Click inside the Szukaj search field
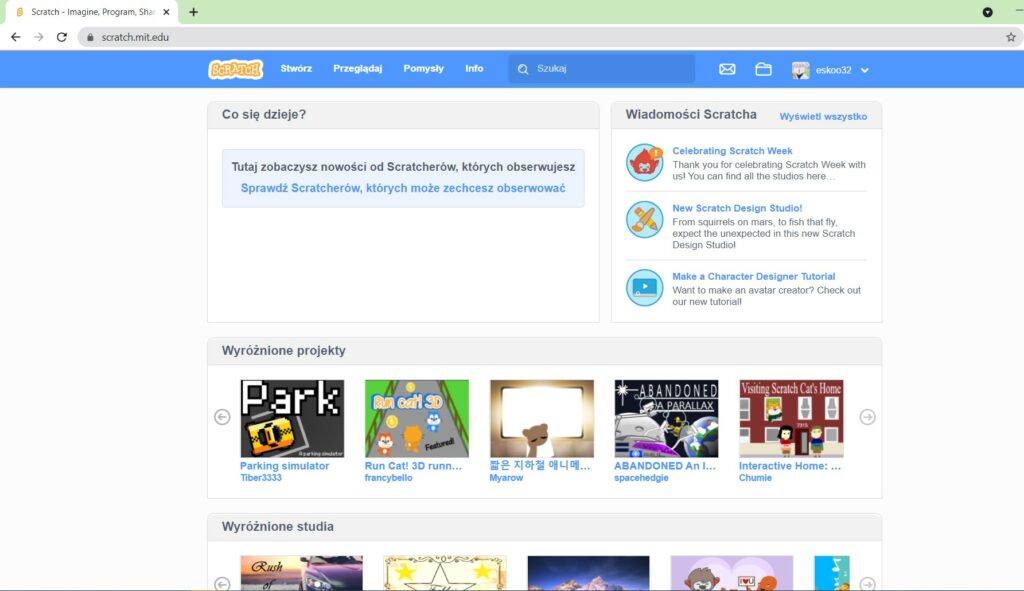This screenshot has height=591, width=1024. pyautogui.click(x=610, y=69)
